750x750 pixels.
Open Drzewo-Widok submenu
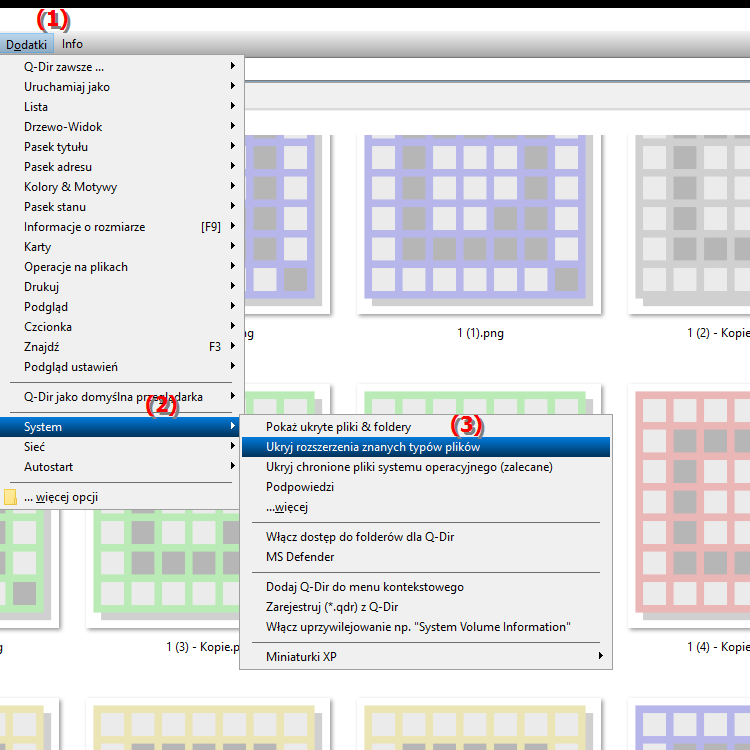[122, 127]
